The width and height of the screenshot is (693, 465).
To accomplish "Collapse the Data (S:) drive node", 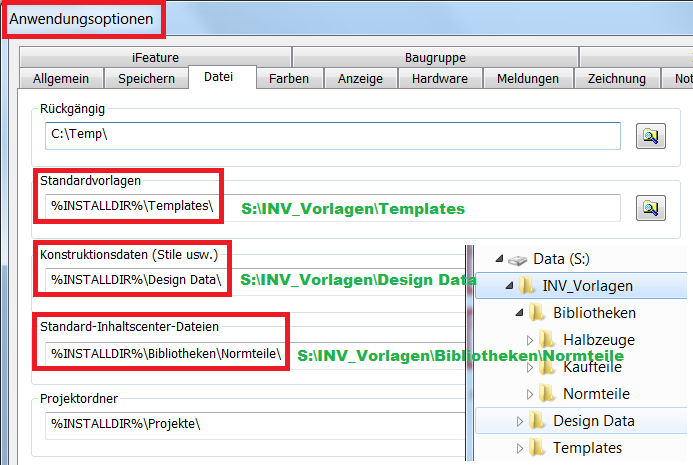I will point(499,259).
